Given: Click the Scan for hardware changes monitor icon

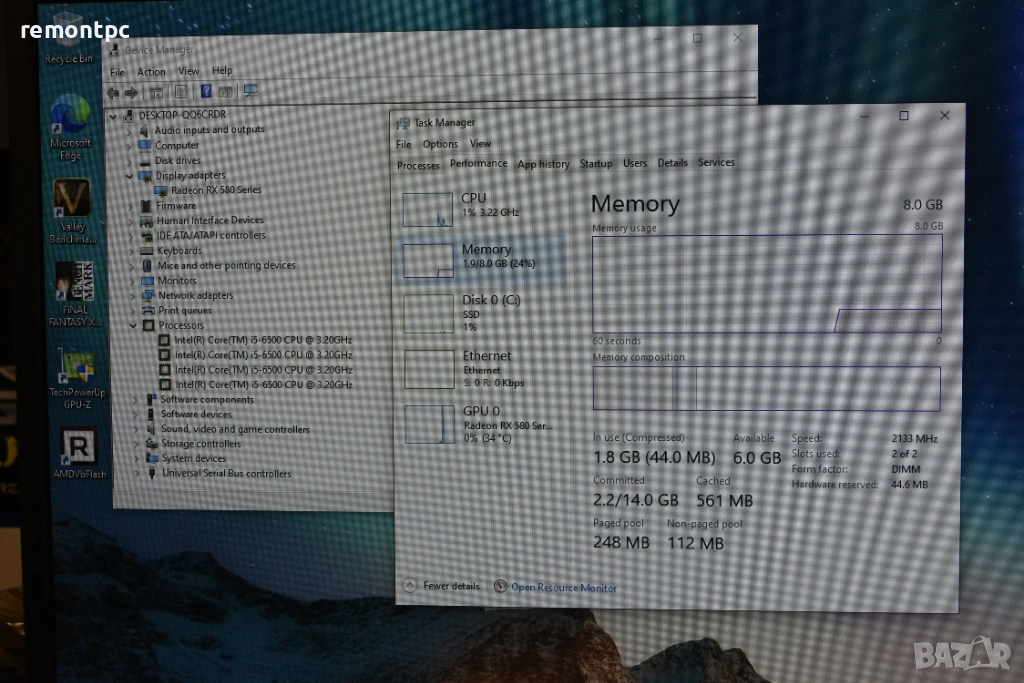Looking at the screenshot, I should pyautogui.click(x=250, y=91).
